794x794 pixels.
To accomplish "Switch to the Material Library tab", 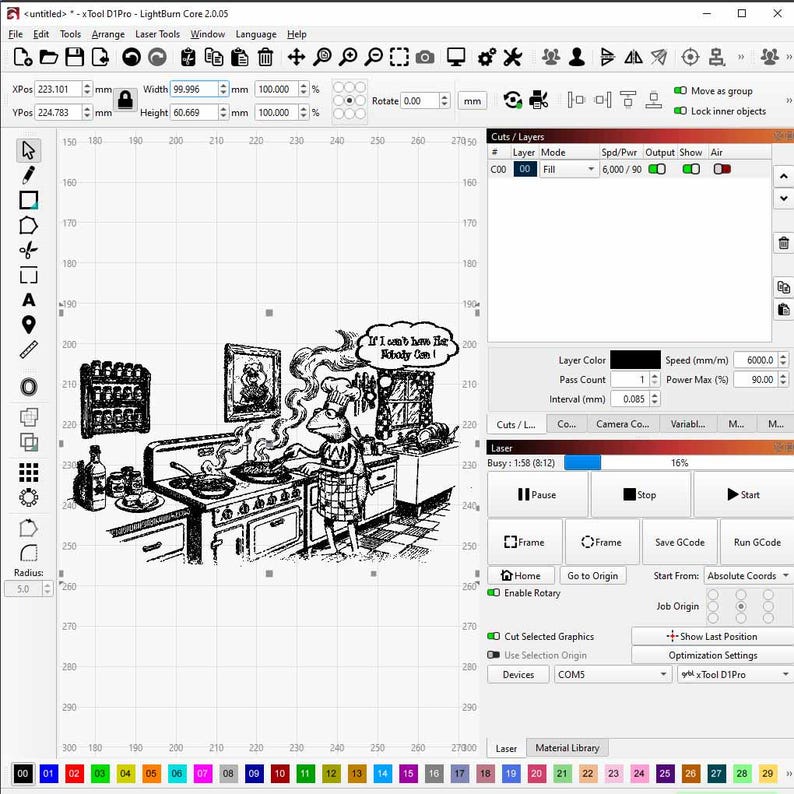I will [x=567, y=747].
